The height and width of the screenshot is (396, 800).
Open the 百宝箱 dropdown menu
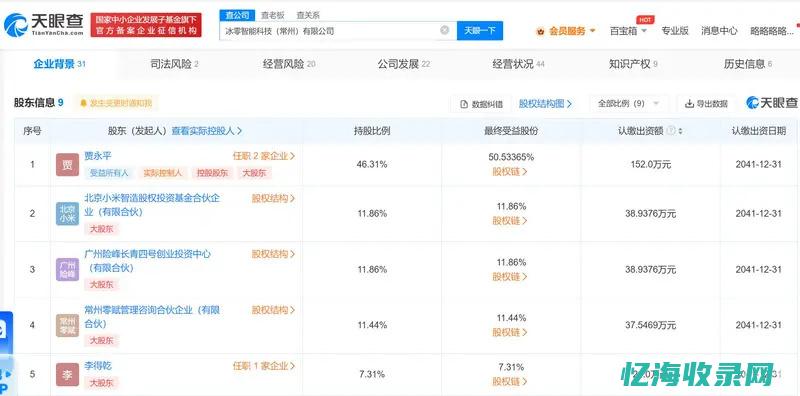coord(628,31)
